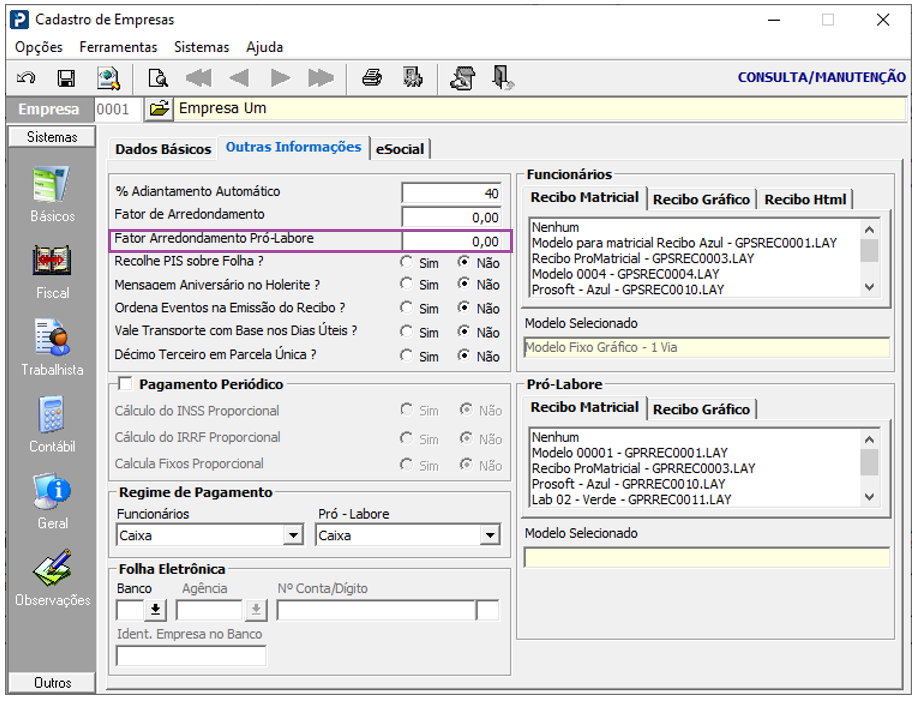This screenshot has width=917, height=704.
Task: Click the Outros button at sidebar bottom
Action: click(x=52, y=683)
